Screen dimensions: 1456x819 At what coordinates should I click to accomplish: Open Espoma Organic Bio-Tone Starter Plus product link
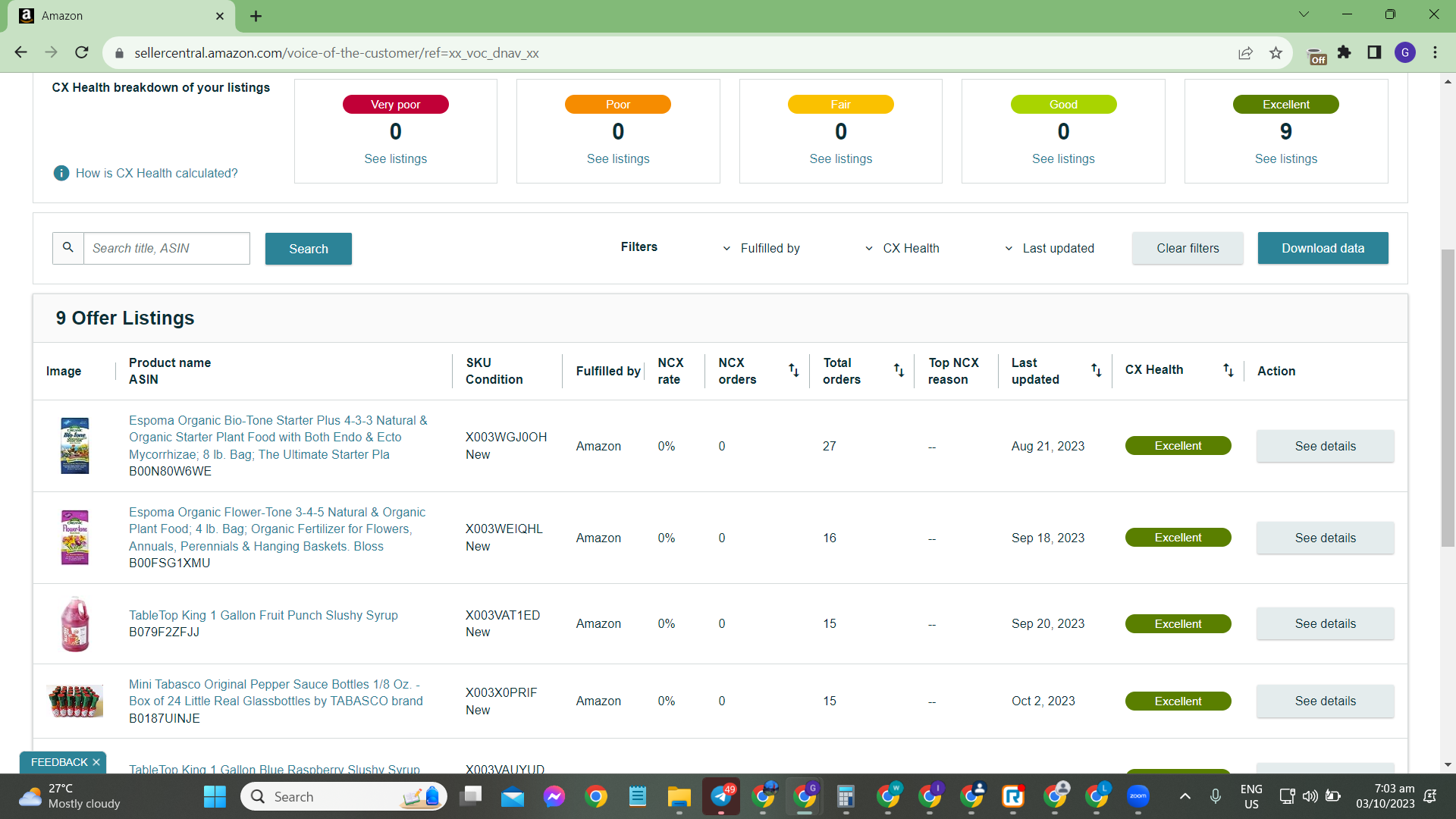[x=278, y=438]
